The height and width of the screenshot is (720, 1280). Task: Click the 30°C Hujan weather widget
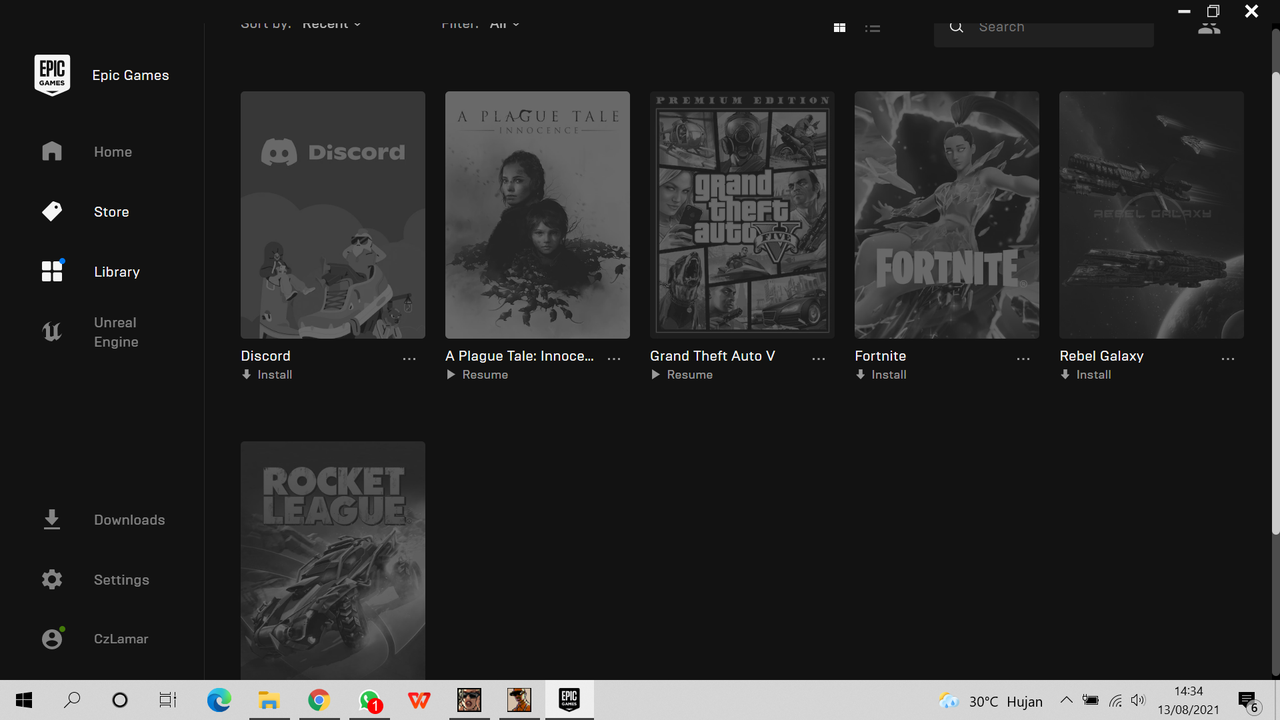click(990, 701)
